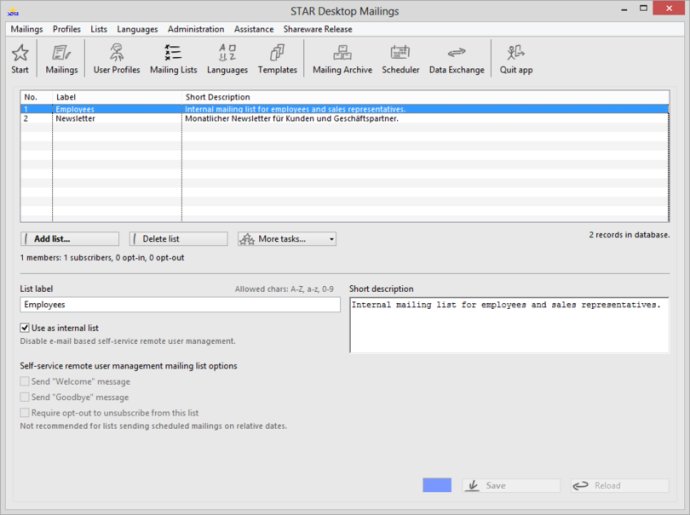Image resolution: width=690 pixels, height=515 pixels.
Task: Click the No. column header
Action: pos(37,97)
